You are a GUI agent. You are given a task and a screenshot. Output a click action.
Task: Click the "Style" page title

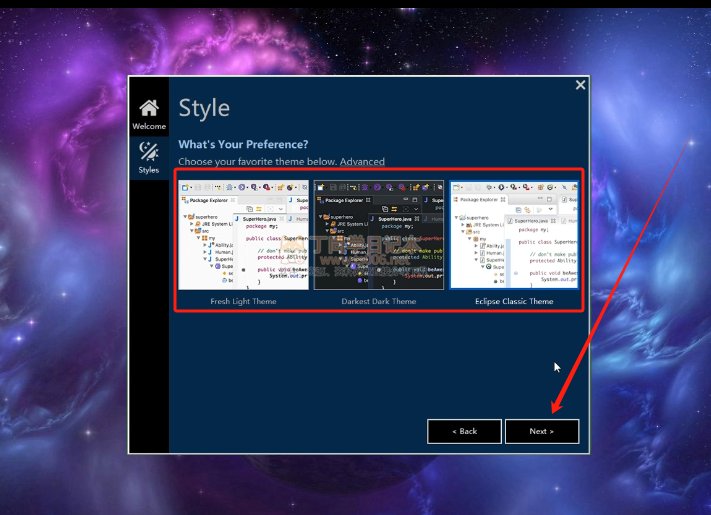[x=204, y=108]
